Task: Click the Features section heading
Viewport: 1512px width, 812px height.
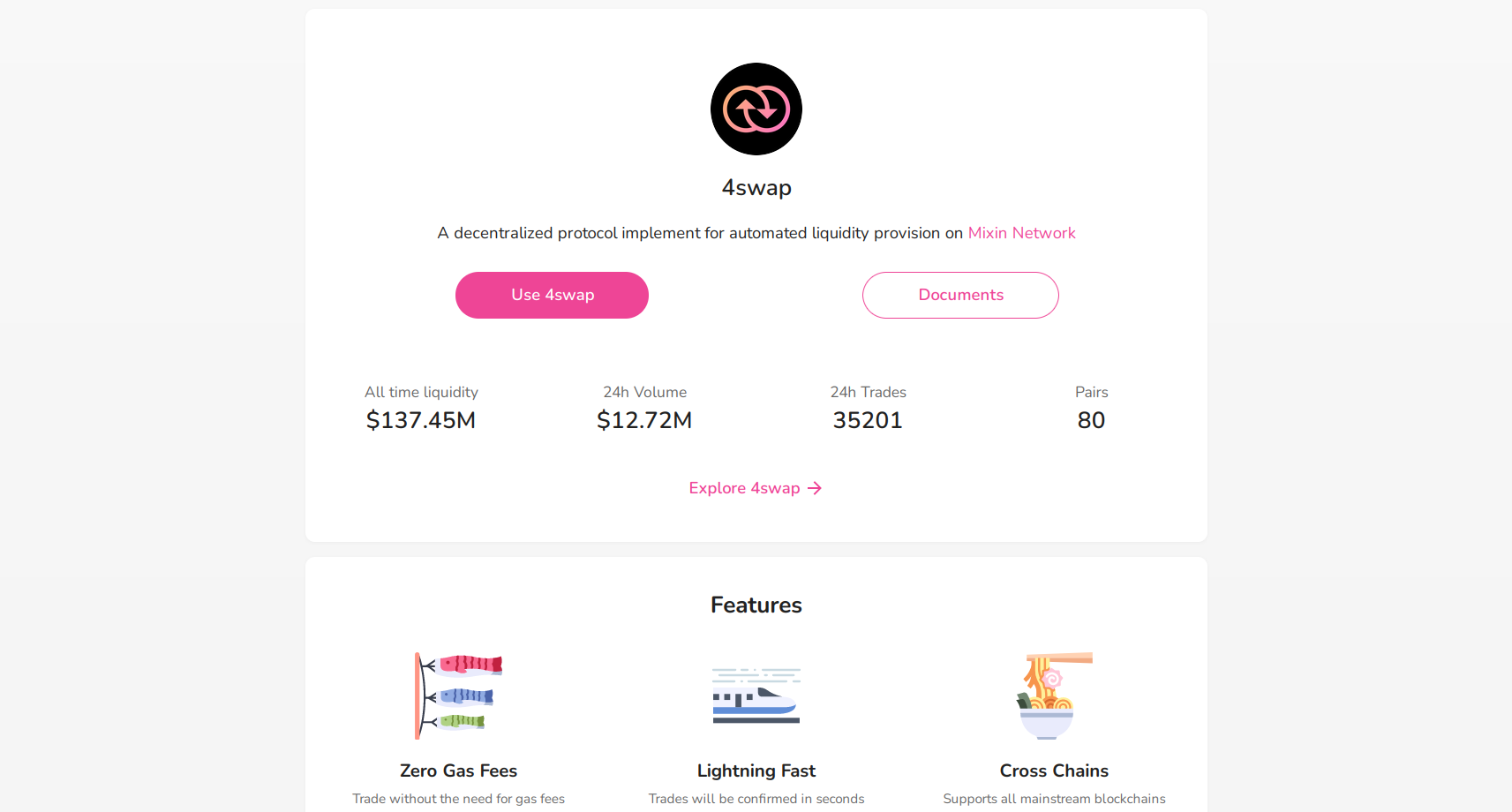Action: click(x=756, y=605)
